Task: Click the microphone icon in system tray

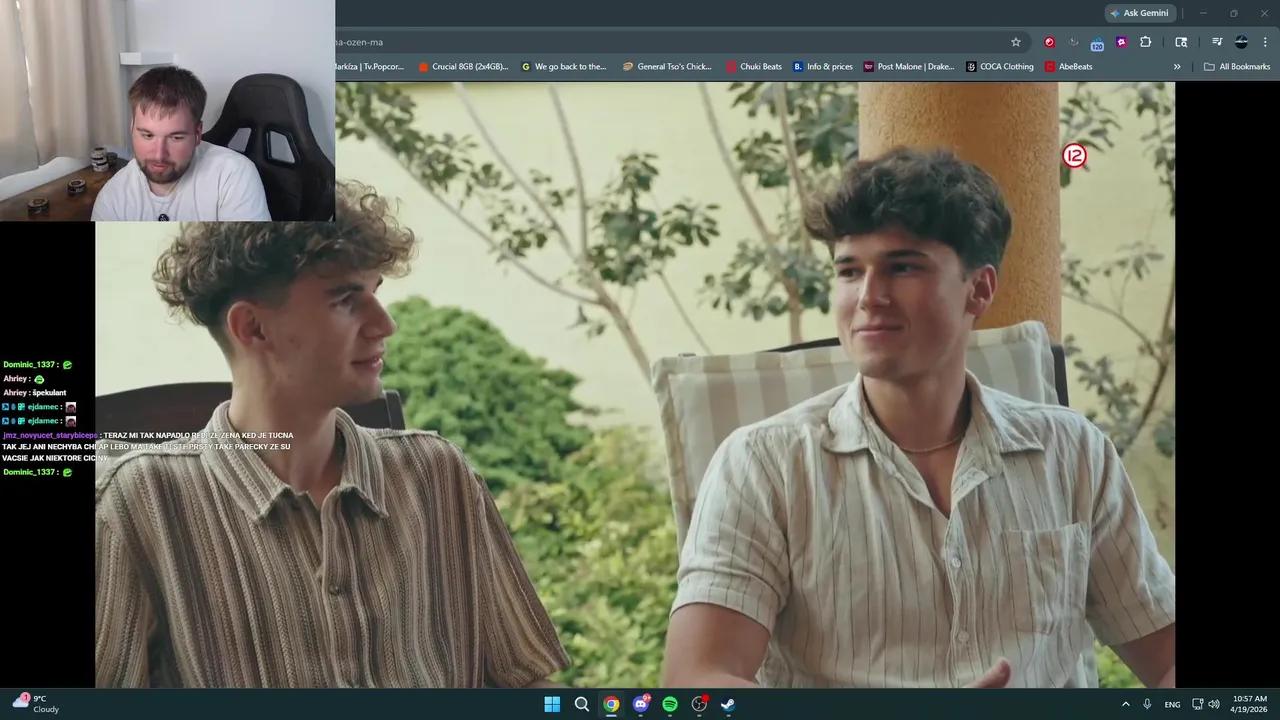Action: (x=1147, y=704)
